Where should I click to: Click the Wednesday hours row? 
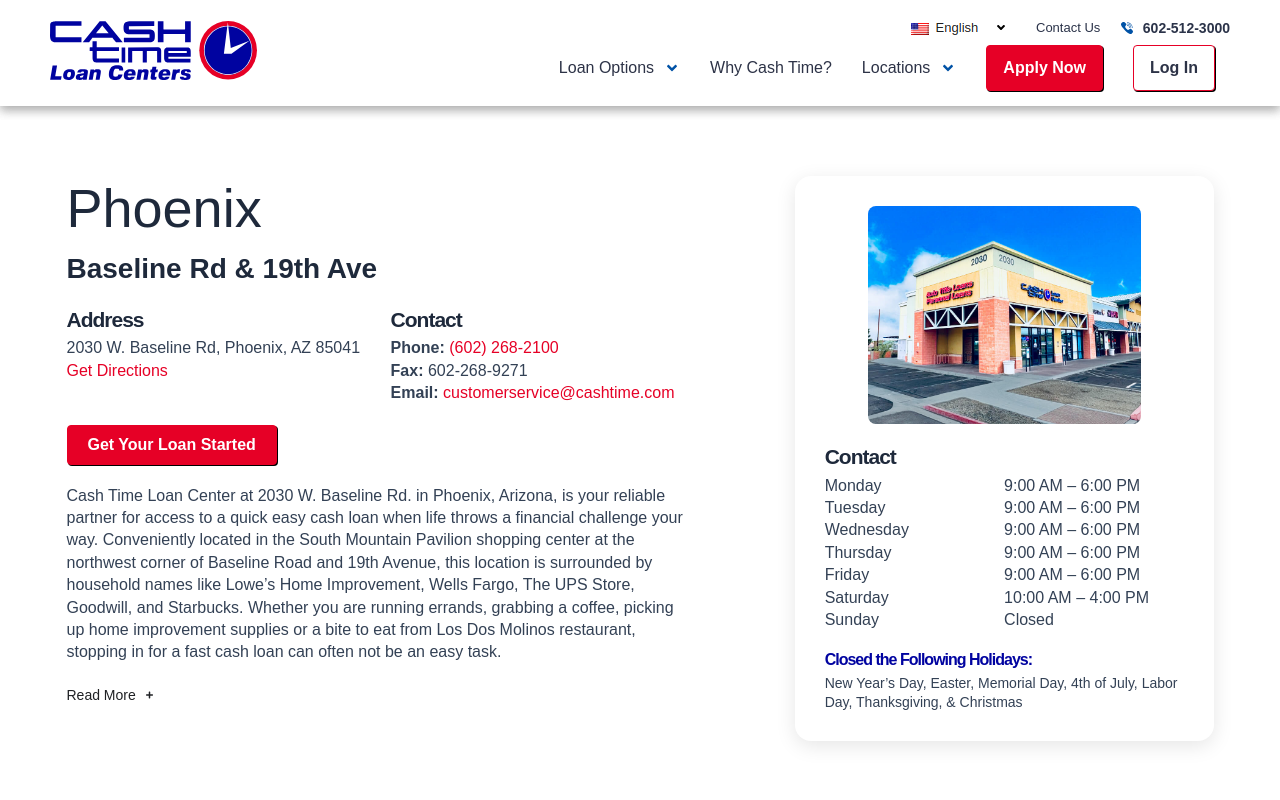coord(1004,530)
